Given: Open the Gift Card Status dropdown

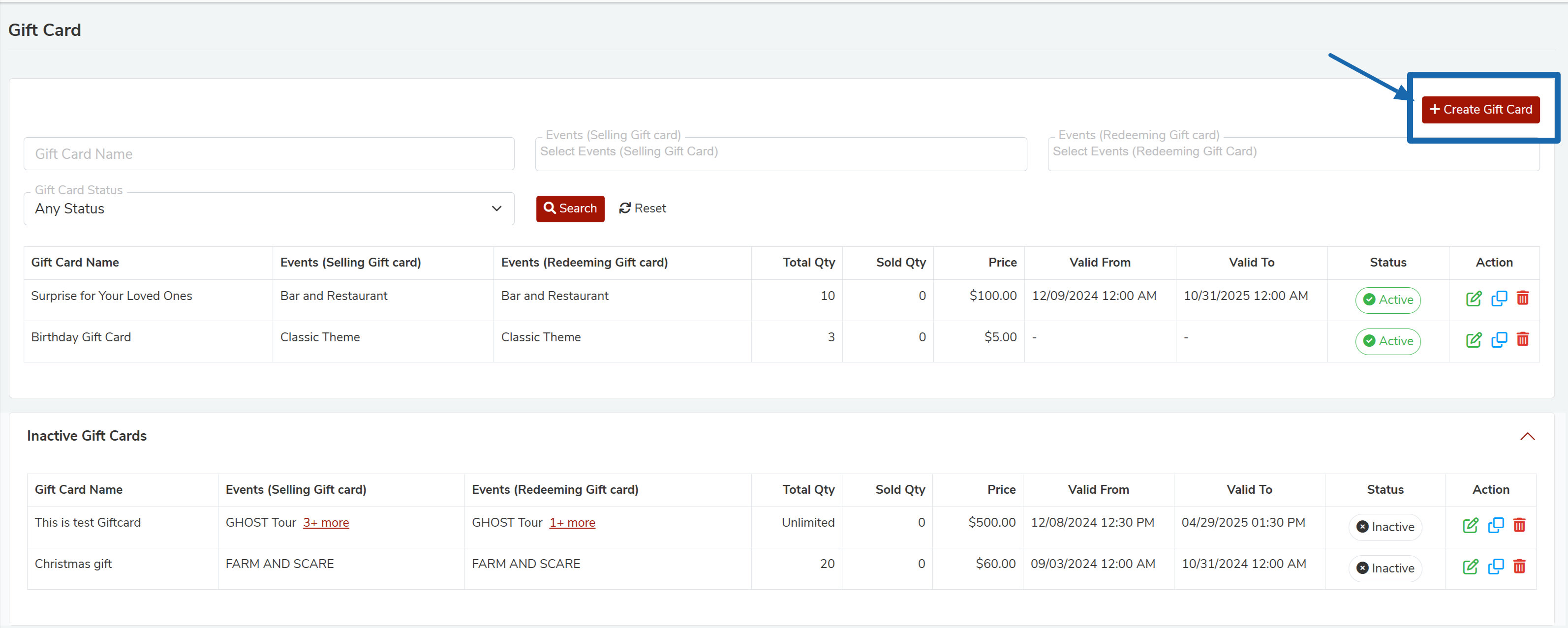Looking at the screenshot, I should 269,209.
